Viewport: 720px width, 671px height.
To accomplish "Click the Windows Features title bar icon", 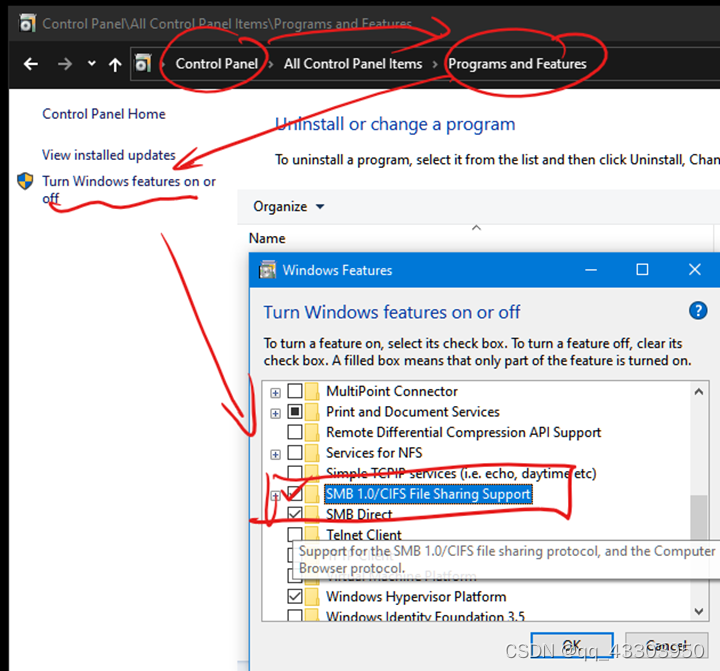I will [268, 270].
